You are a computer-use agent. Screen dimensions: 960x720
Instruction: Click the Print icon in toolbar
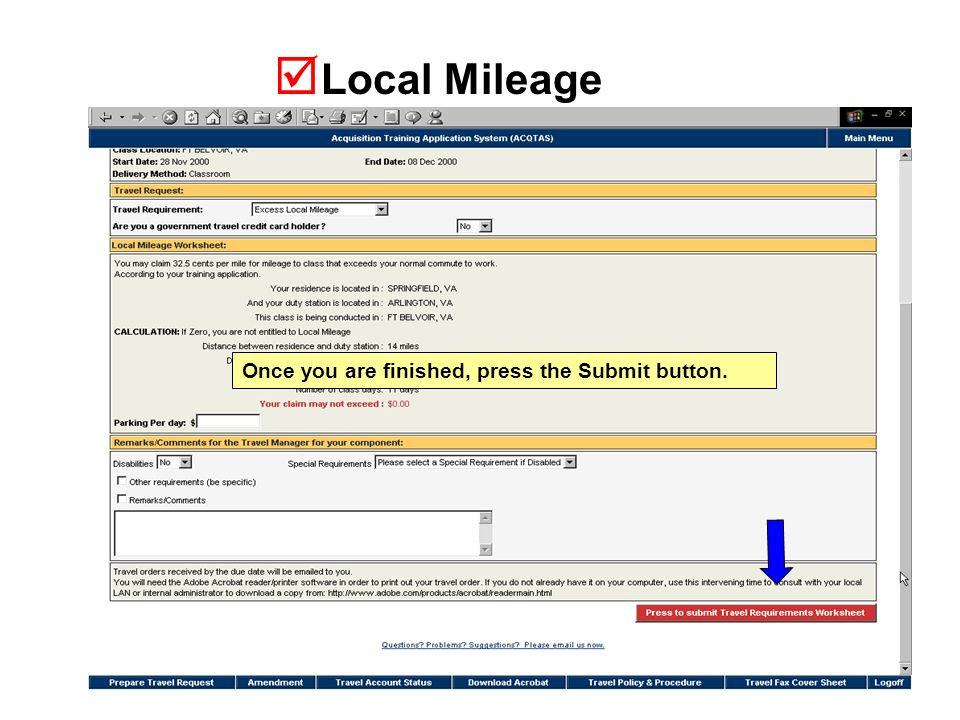pos(337,117)
